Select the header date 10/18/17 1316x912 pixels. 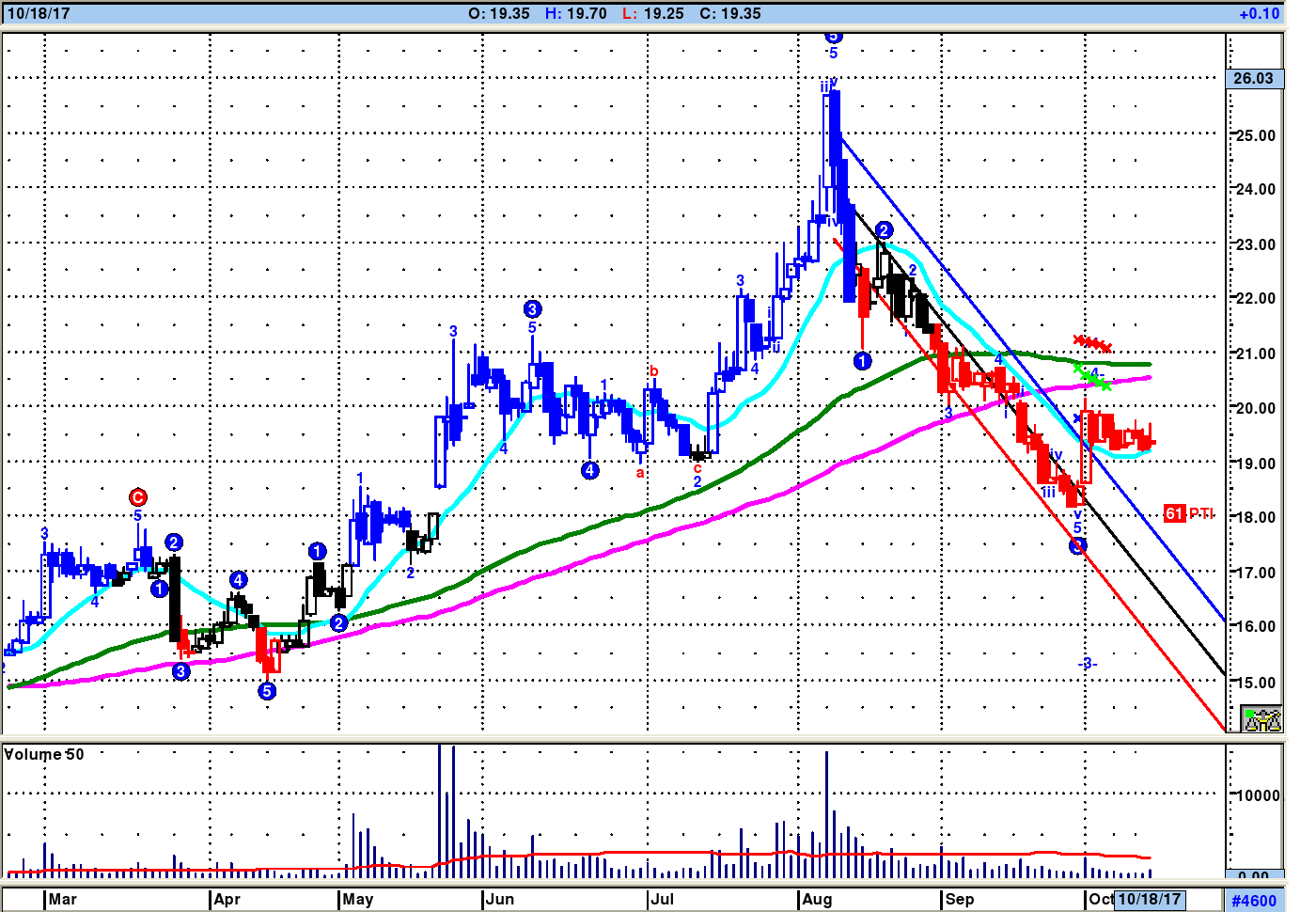click(x=39, y=14)
